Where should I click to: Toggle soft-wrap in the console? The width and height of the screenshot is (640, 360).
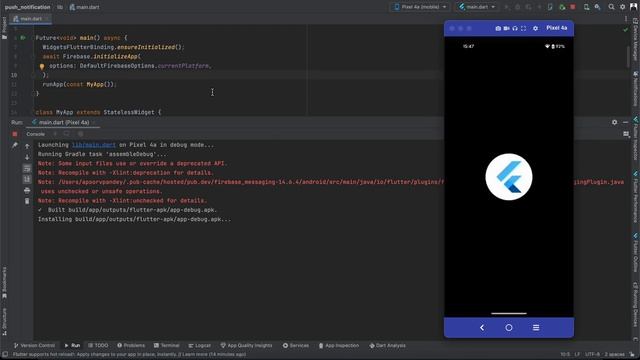click(27, 168)
